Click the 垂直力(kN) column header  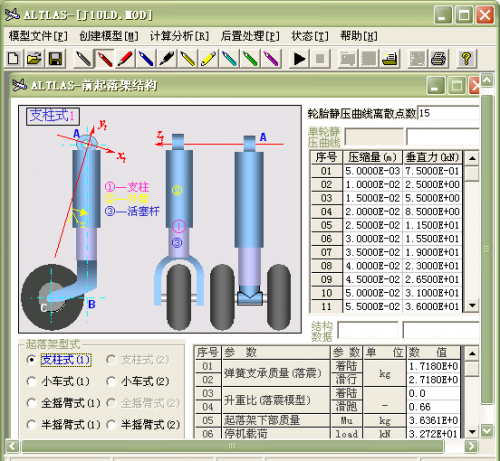[x=432, y=157]
